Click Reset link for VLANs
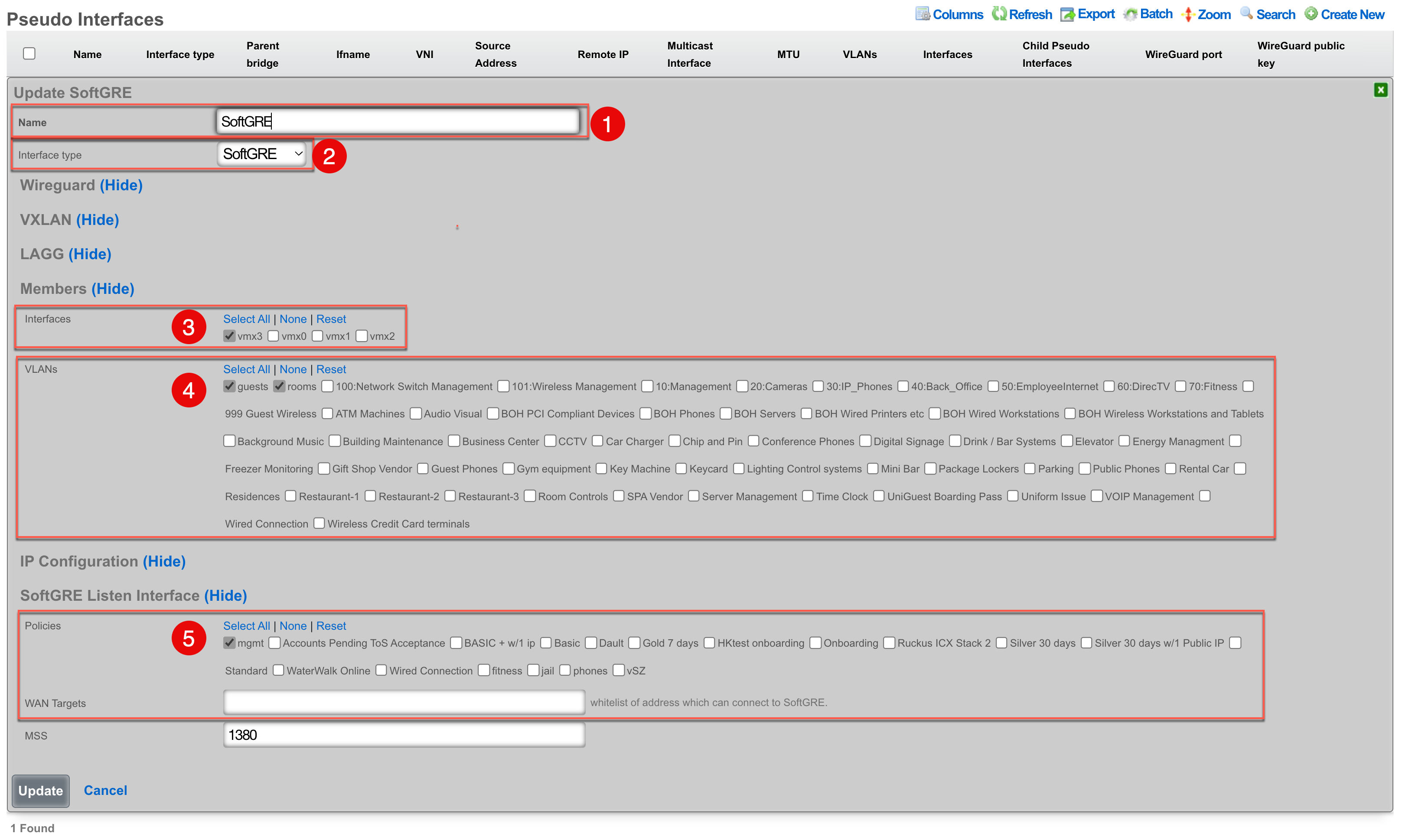The height and width of the screenshot is (840, 1415). pyautogui.click(x=331, y=370)
